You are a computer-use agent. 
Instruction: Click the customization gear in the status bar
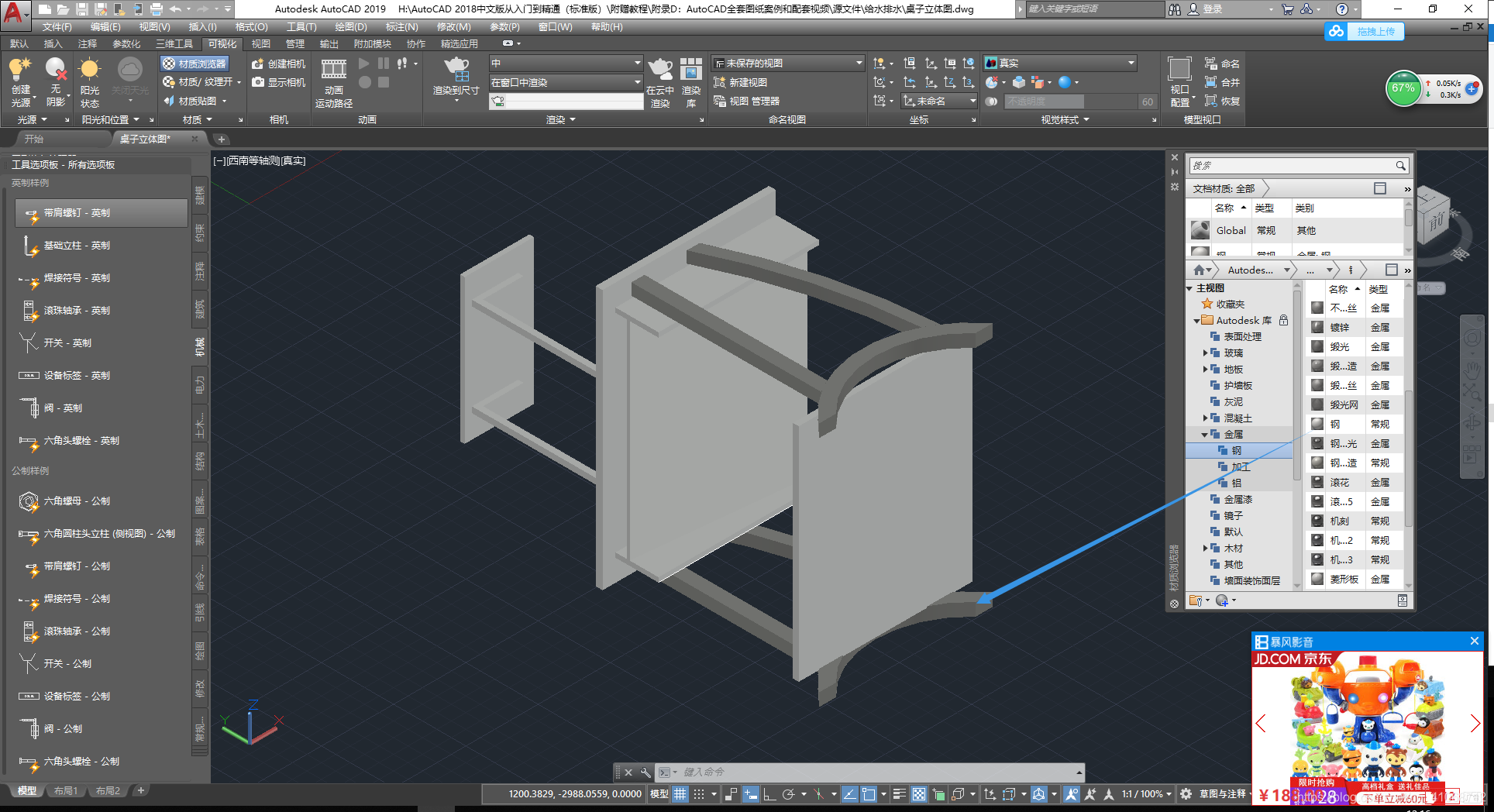coord(1186,793)
